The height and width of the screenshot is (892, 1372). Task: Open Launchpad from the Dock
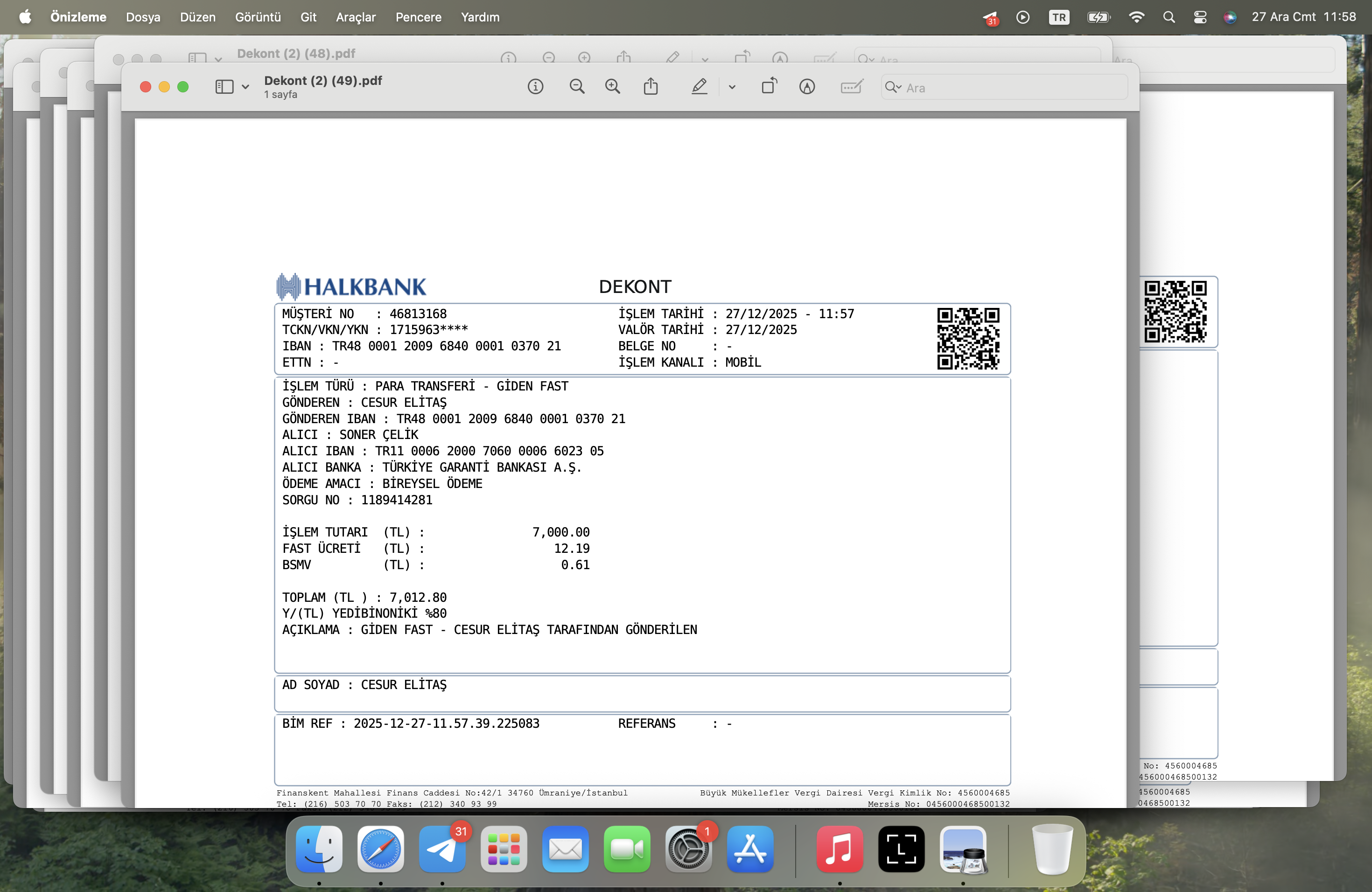pyautogui.click(x=504, y=849)
